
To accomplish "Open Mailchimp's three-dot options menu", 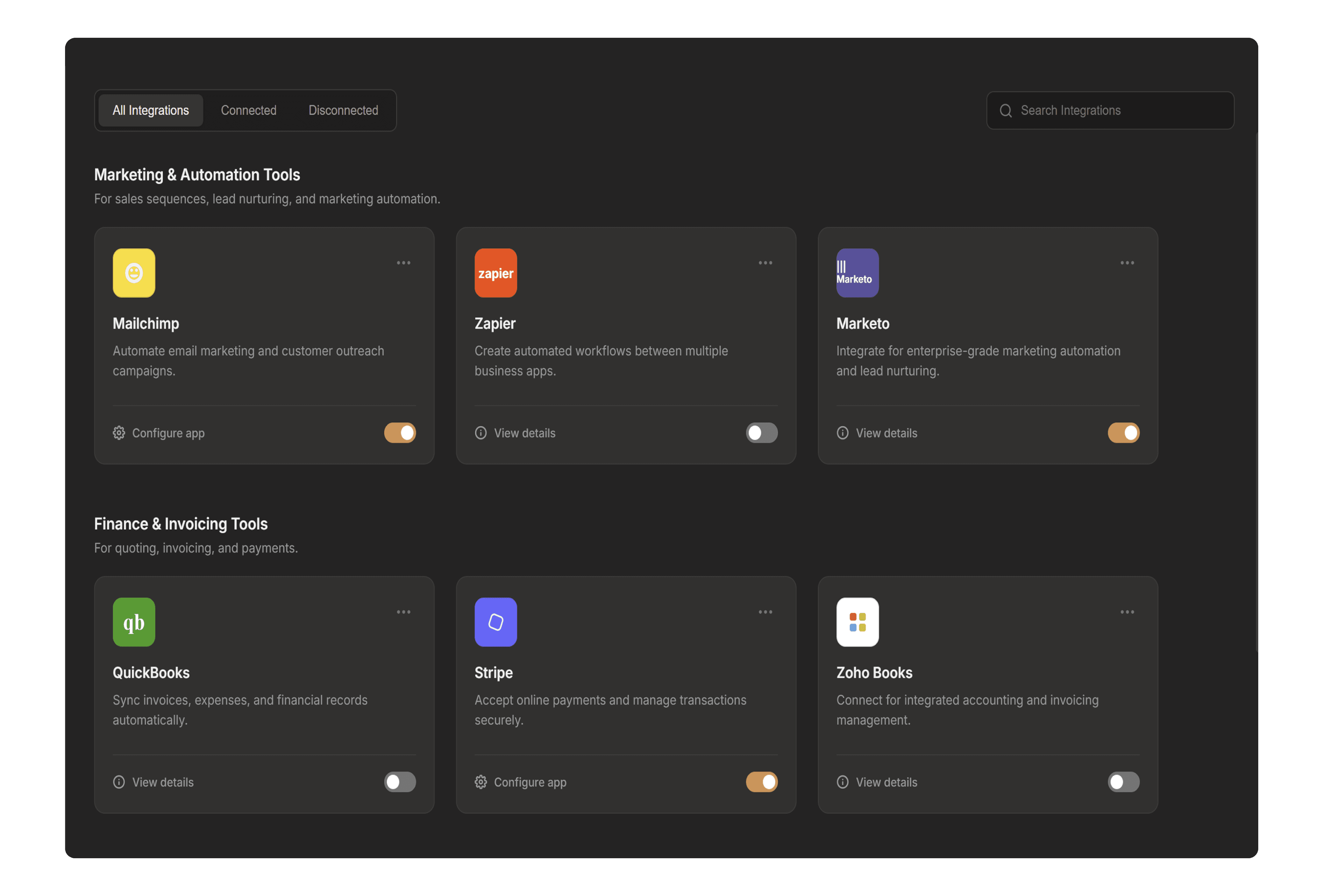I will [x=403, y=263].
